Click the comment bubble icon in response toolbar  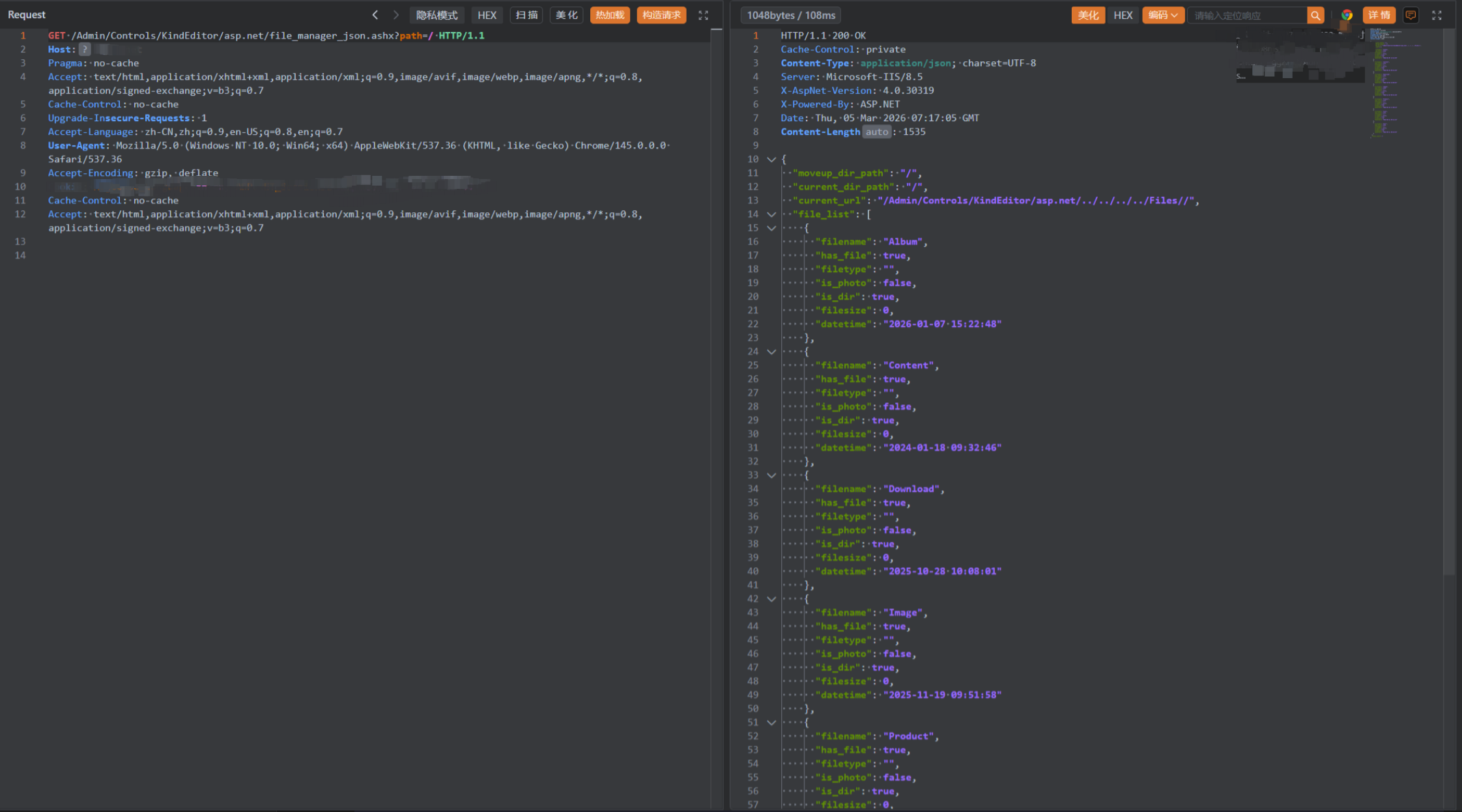coord(1411,15)
